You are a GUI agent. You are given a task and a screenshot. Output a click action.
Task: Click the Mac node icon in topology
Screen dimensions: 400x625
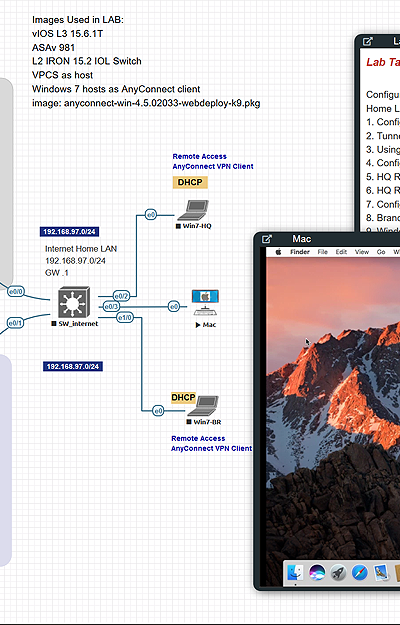click(x=205, y=303)
